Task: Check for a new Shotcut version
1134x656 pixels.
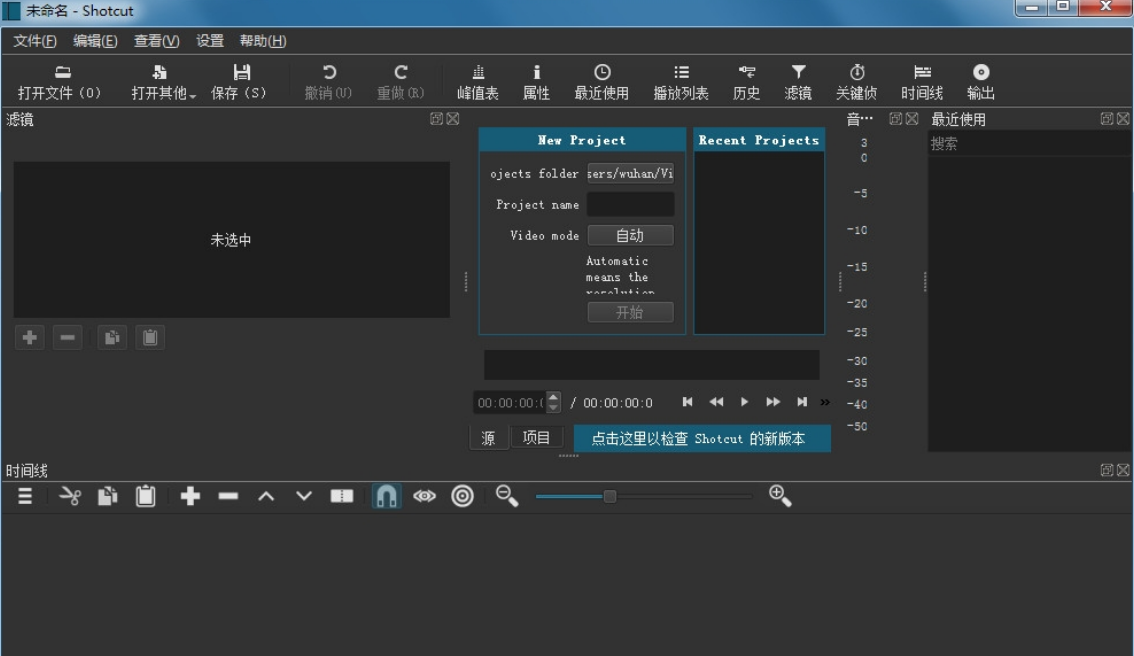Action: pyautogui.click(x=702, y=438)
